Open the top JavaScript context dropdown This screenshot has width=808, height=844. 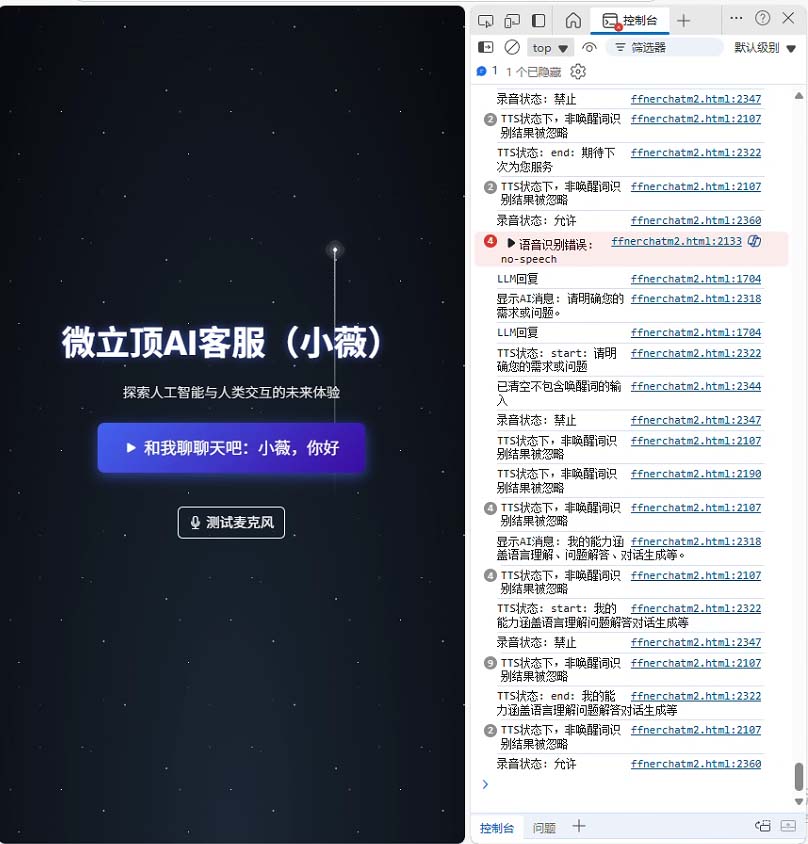pyautogui.click(x=551, y=47)
